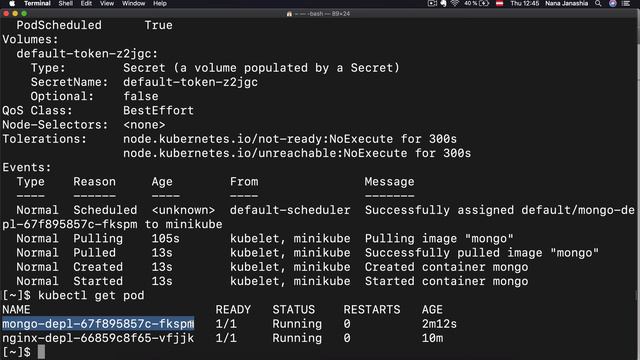Click the STATUS column header

tap(293, 309)
